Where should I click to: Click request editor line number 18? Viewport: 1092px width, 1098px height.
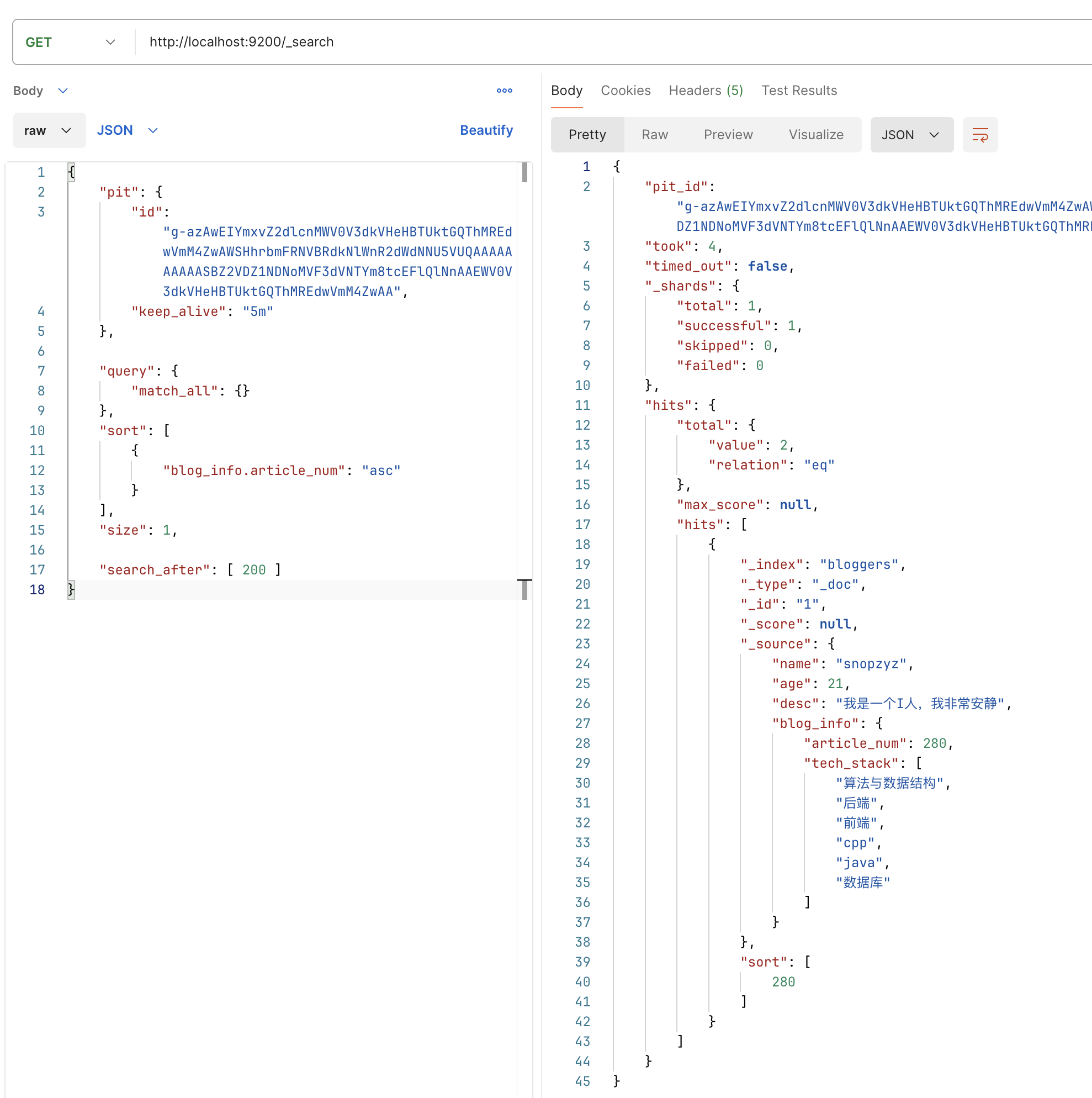pyautogui.click(x=37, y=590)
